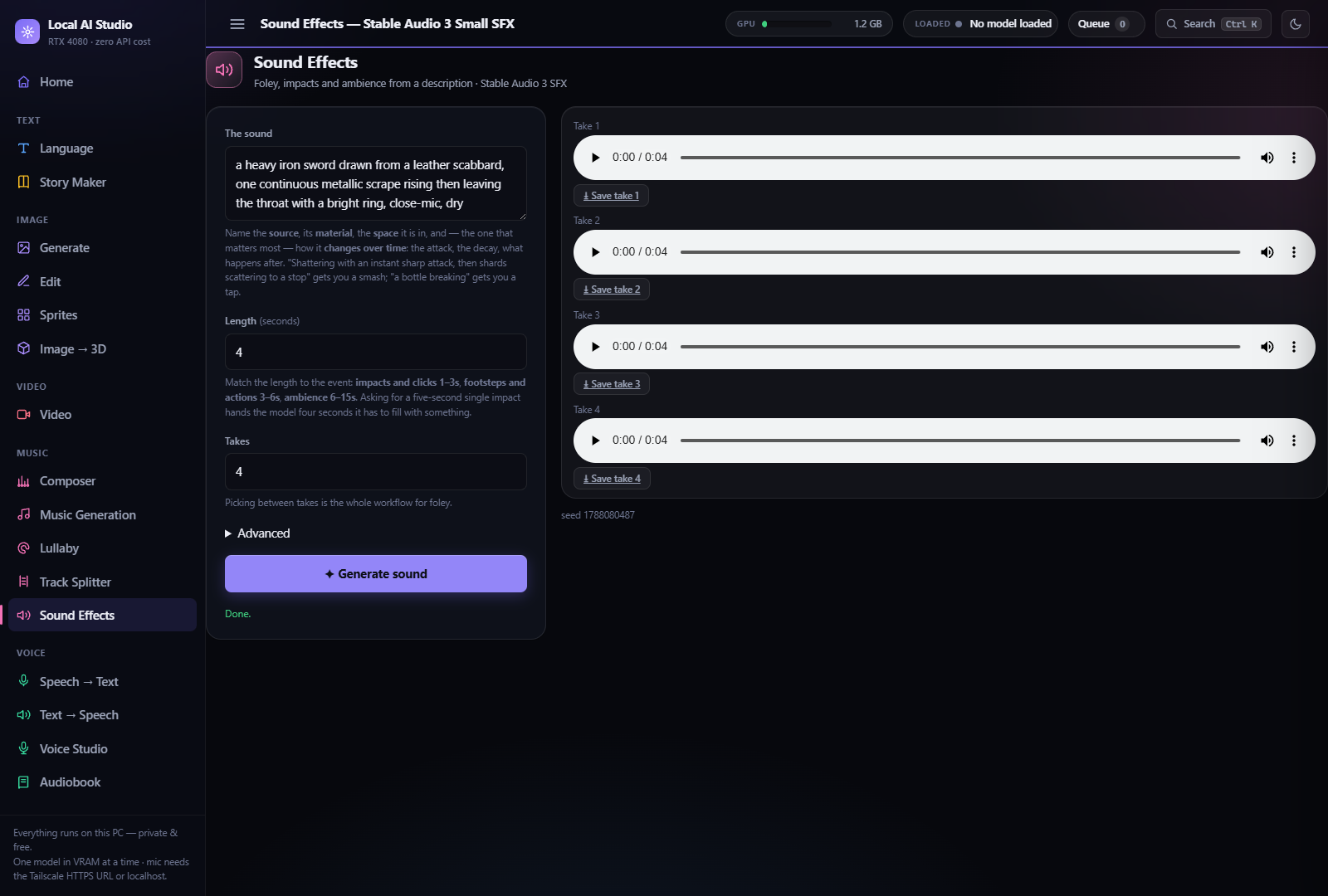Click the GPU memory indicator
1328x896 pixels.
point(809,24)
